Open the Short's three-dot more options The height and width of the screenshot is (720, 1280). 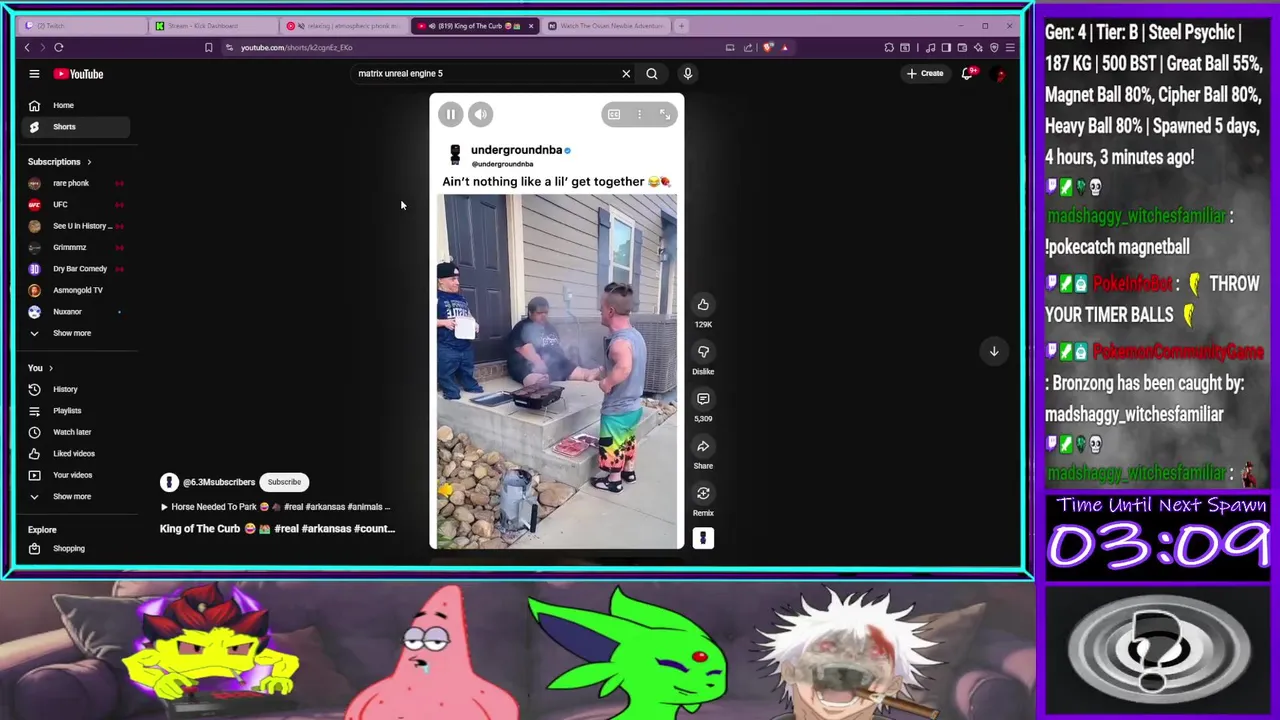tap(640, 115)
